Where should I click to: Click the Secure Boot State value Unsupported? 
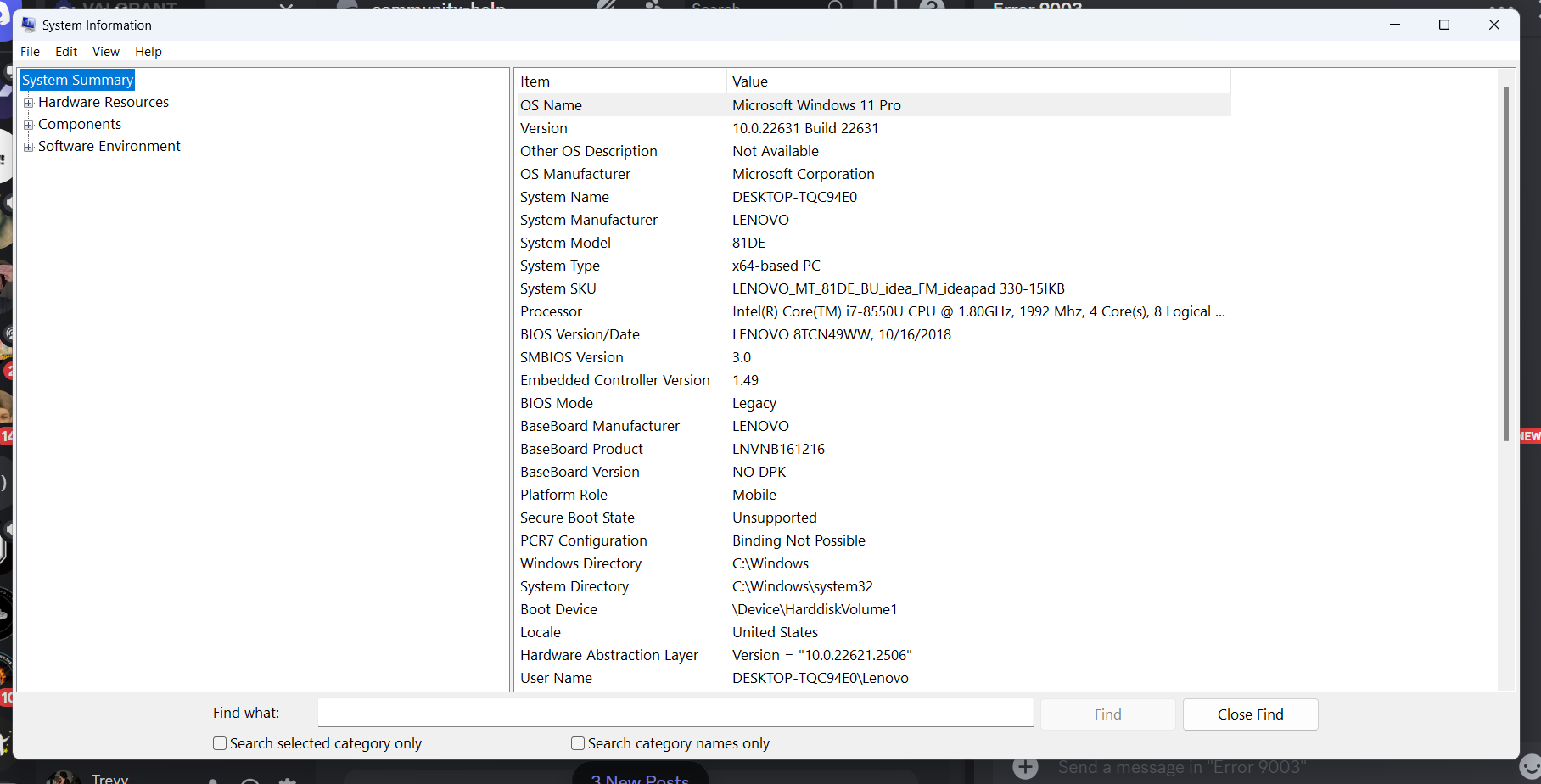(x=775, y=518)
